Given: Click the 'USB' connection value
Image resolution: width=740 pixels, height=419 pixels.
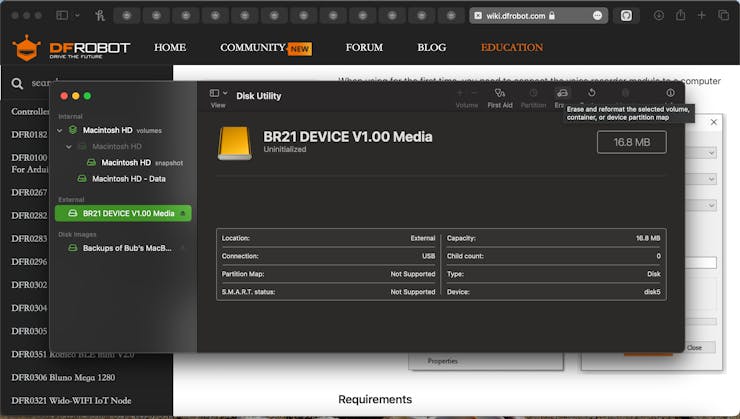Looking at the screenshot, I should pyautogui.click(x=429, y=256).
